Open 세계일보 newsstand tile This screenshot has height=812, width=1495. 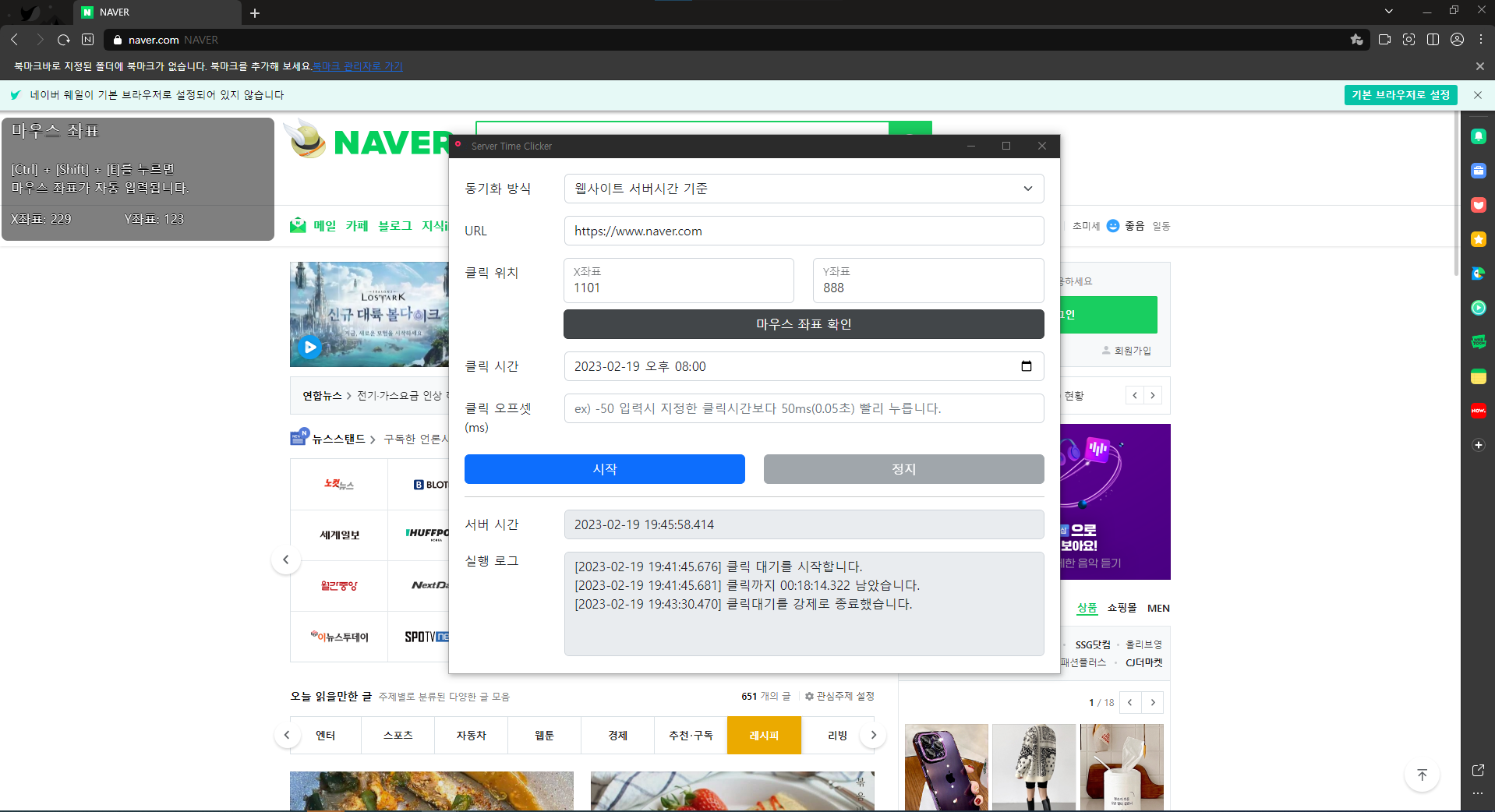(339, 535)
